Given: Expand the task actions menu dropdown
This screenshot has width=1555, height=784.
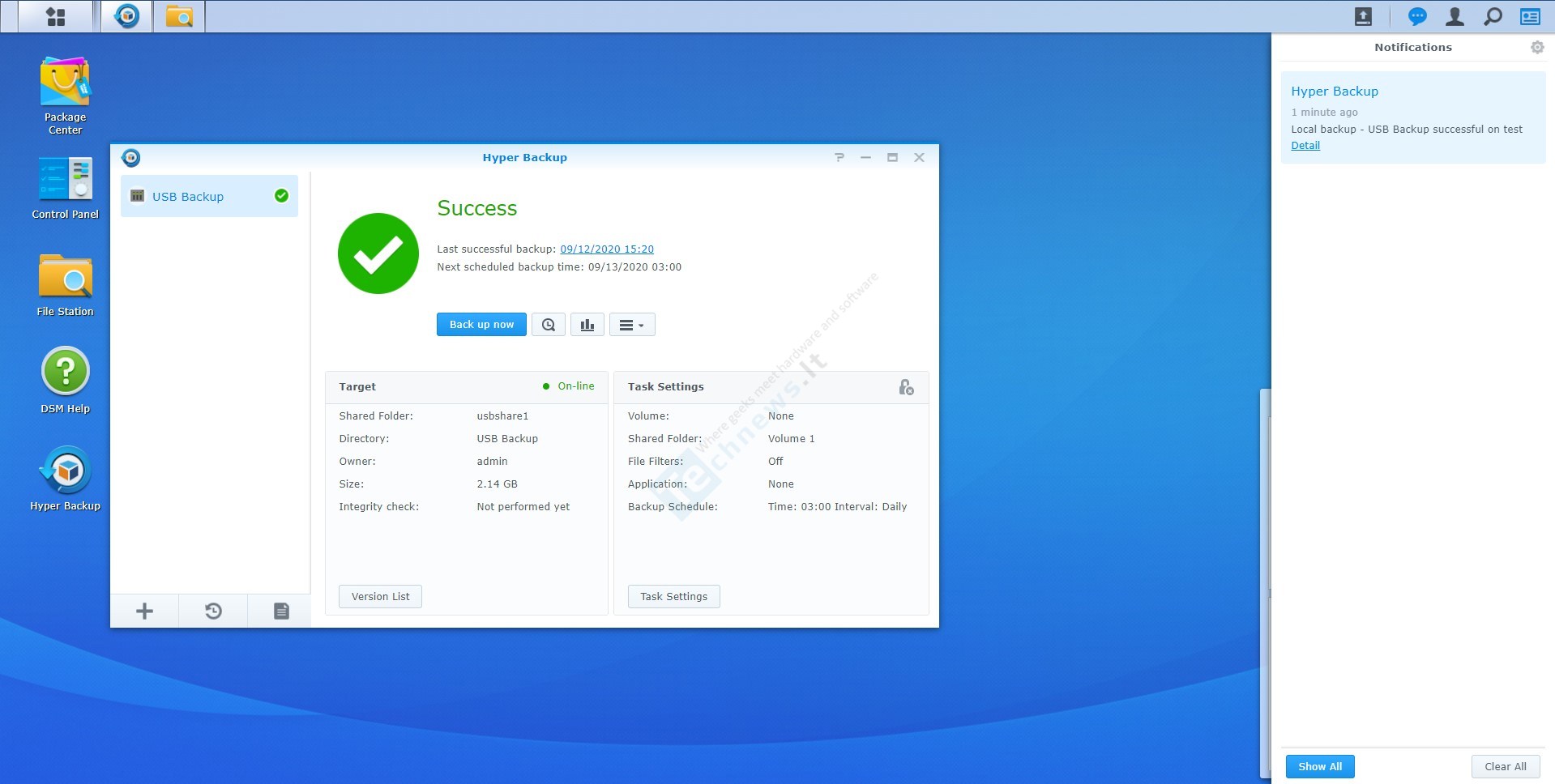Looking at the screenshot, I should pos(632,325).
